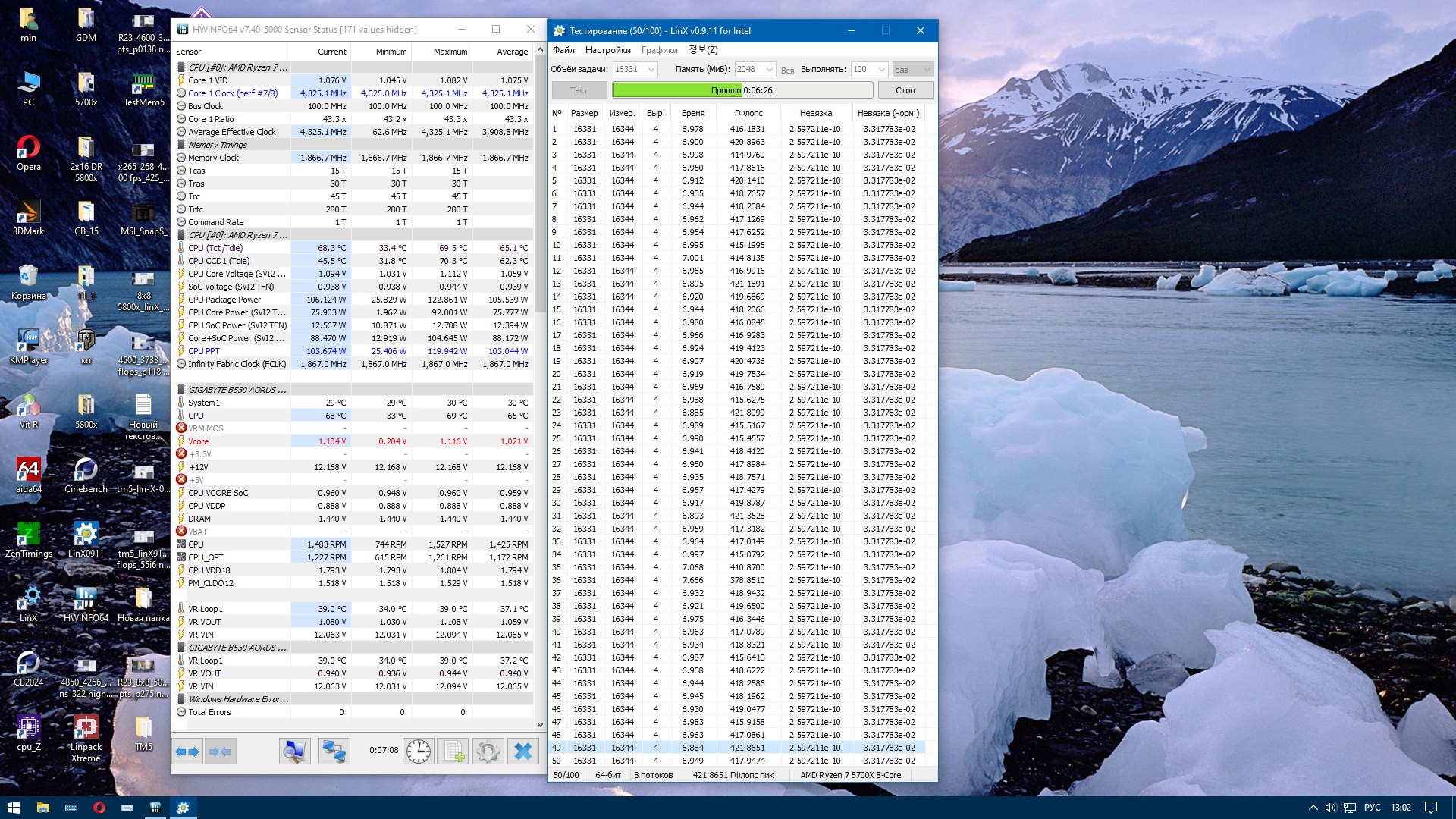Click the Вся memory link

click(787, 71)
